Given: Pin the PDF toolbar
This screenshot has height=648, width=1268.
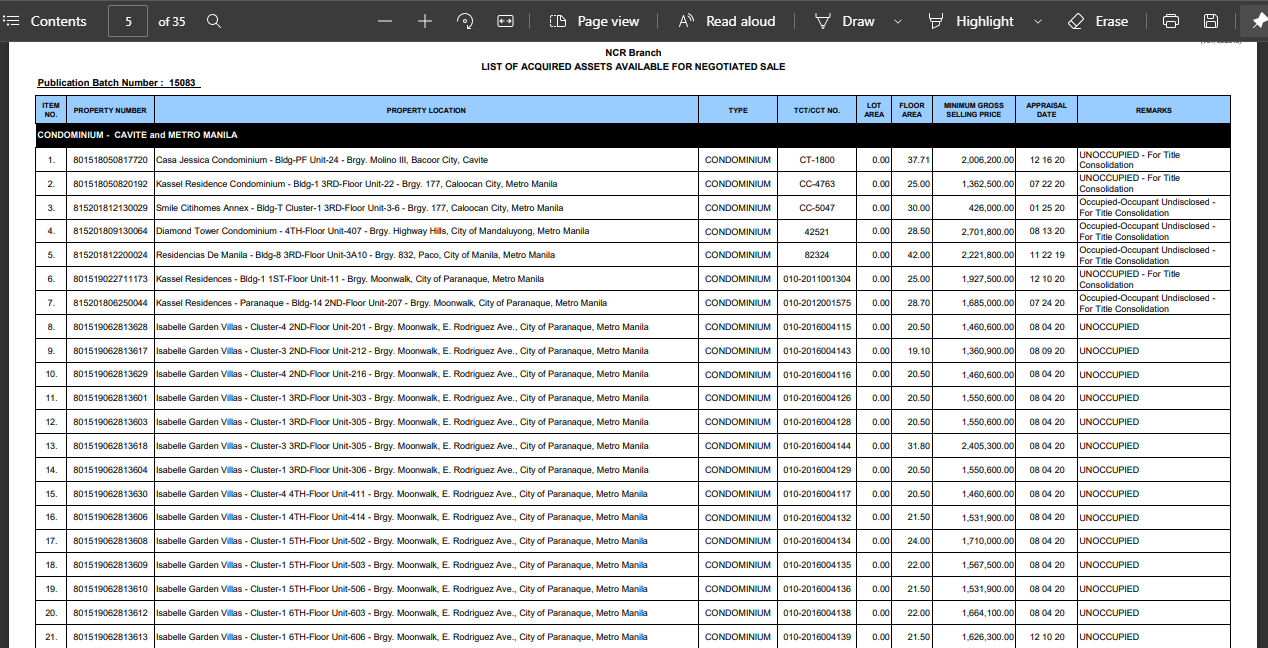Looking at the screenshot, I should coord(1258,21).
